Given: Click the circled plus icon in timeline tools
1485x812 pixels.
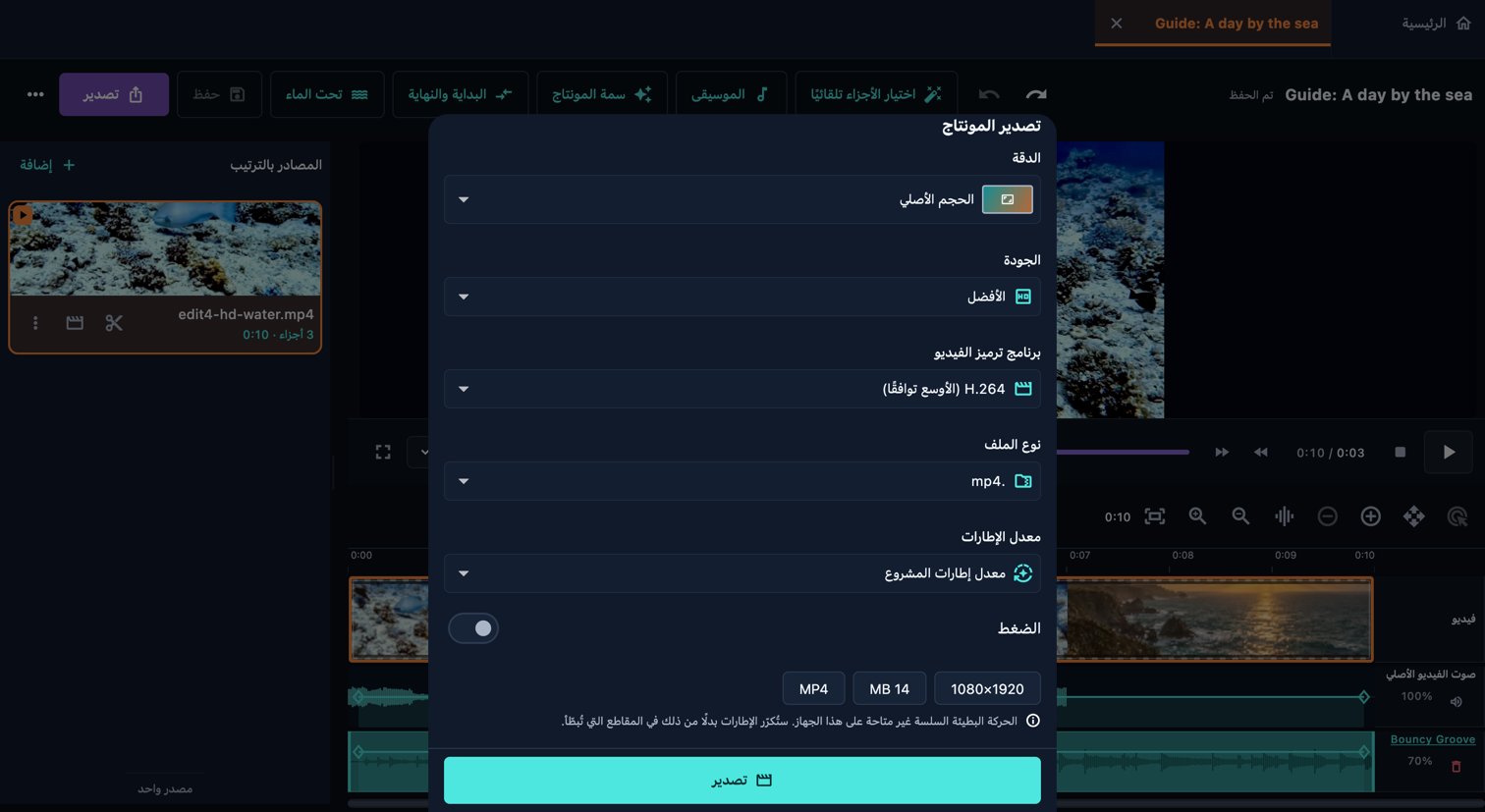Looking at the screenshot, I should pos(1370,516).
